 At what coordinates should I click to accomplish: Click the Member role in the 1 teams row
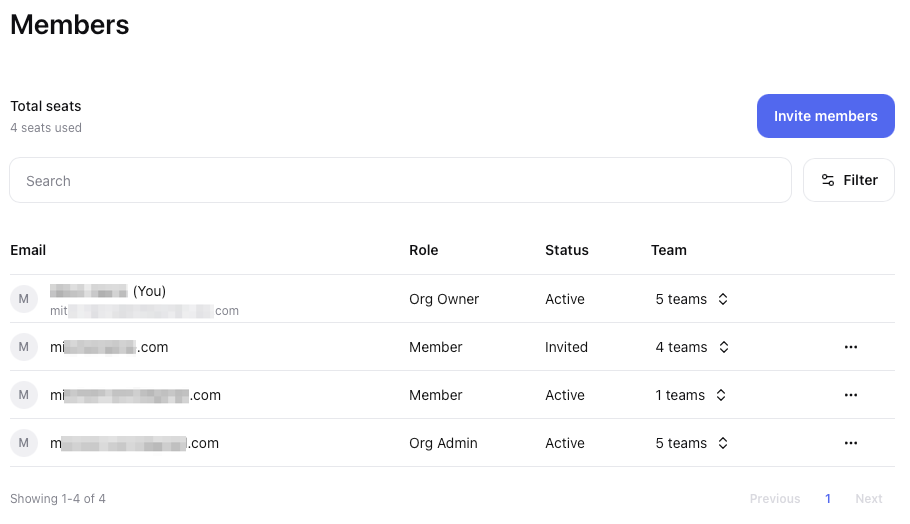pos(435,395)
